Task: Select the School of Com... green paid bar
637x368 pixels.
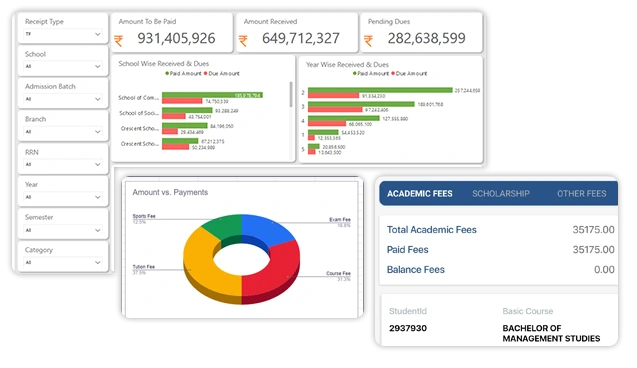Action: 212,95
